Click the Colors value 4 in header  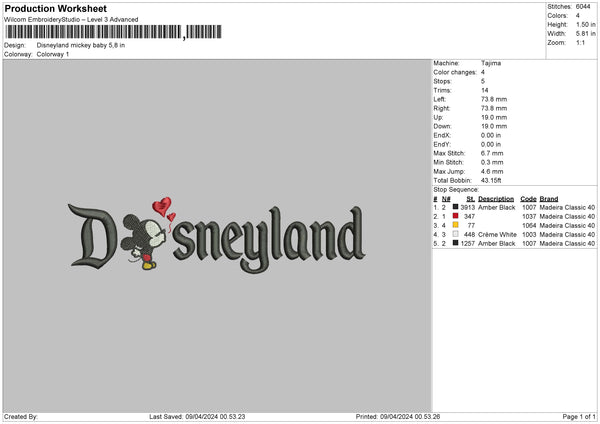(x=578, y=16)
